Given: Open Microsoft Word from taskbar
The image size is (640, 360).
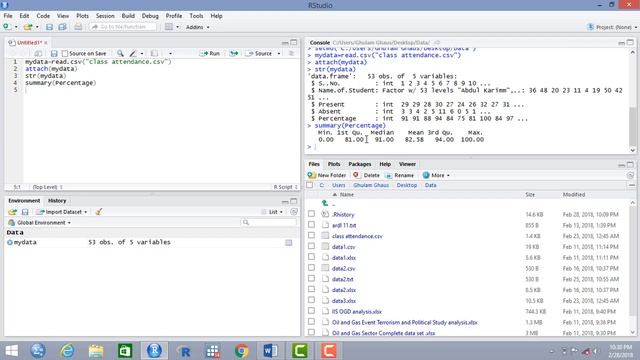Looking at the screenshot, I should [x=270, y=351].
